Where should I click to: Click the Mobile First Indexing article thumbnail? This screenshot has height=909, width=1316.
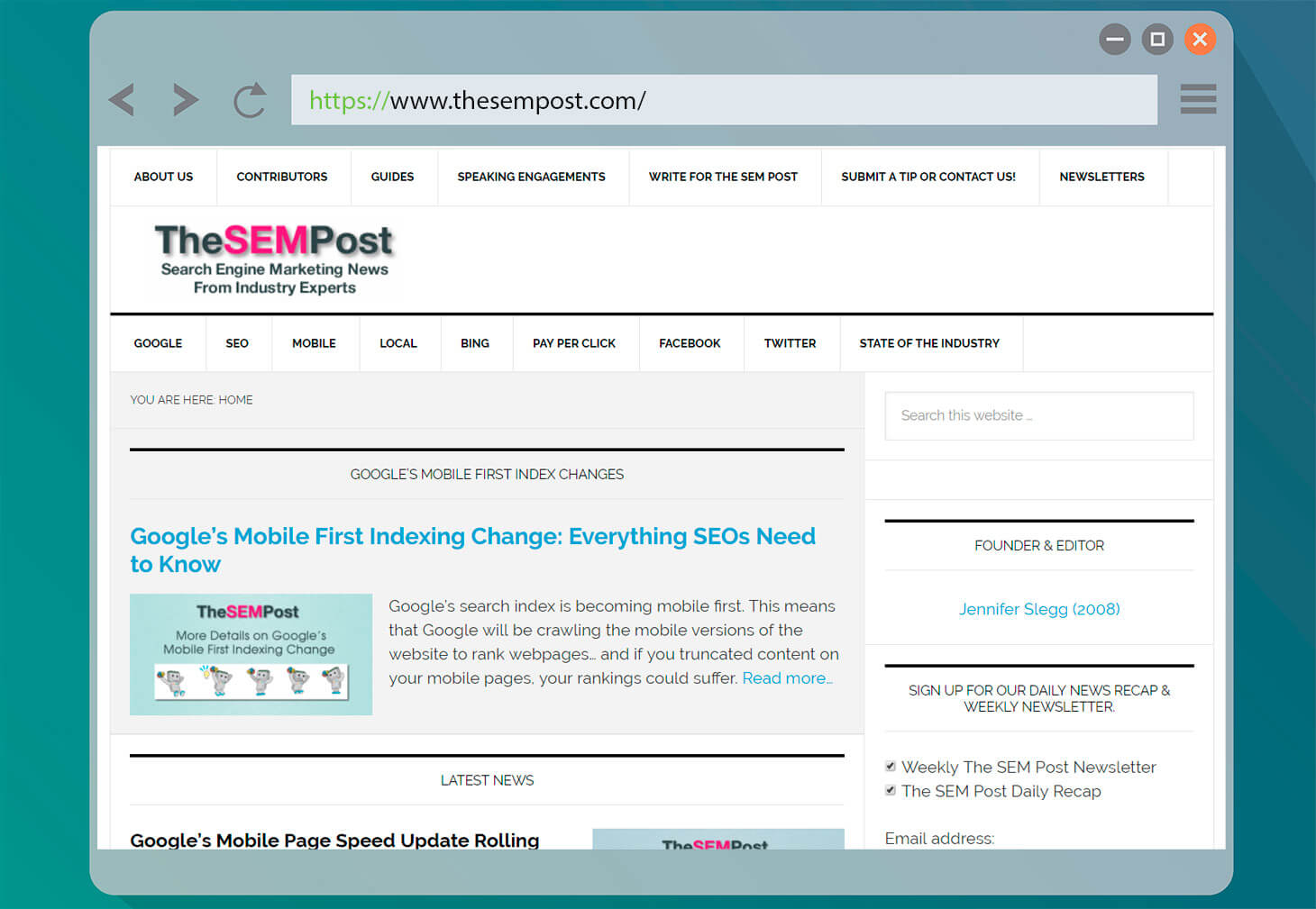pyautogui.click(x=251, y=654)
